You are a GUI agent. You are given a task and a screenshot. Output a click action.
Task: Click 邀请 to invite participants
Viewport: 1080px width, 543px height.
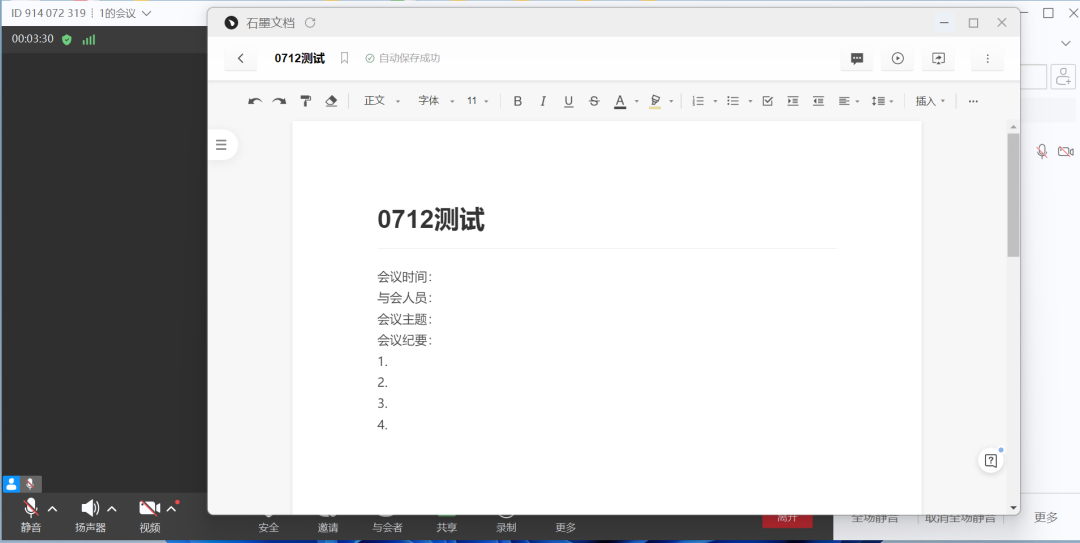[x=328, y=527]
